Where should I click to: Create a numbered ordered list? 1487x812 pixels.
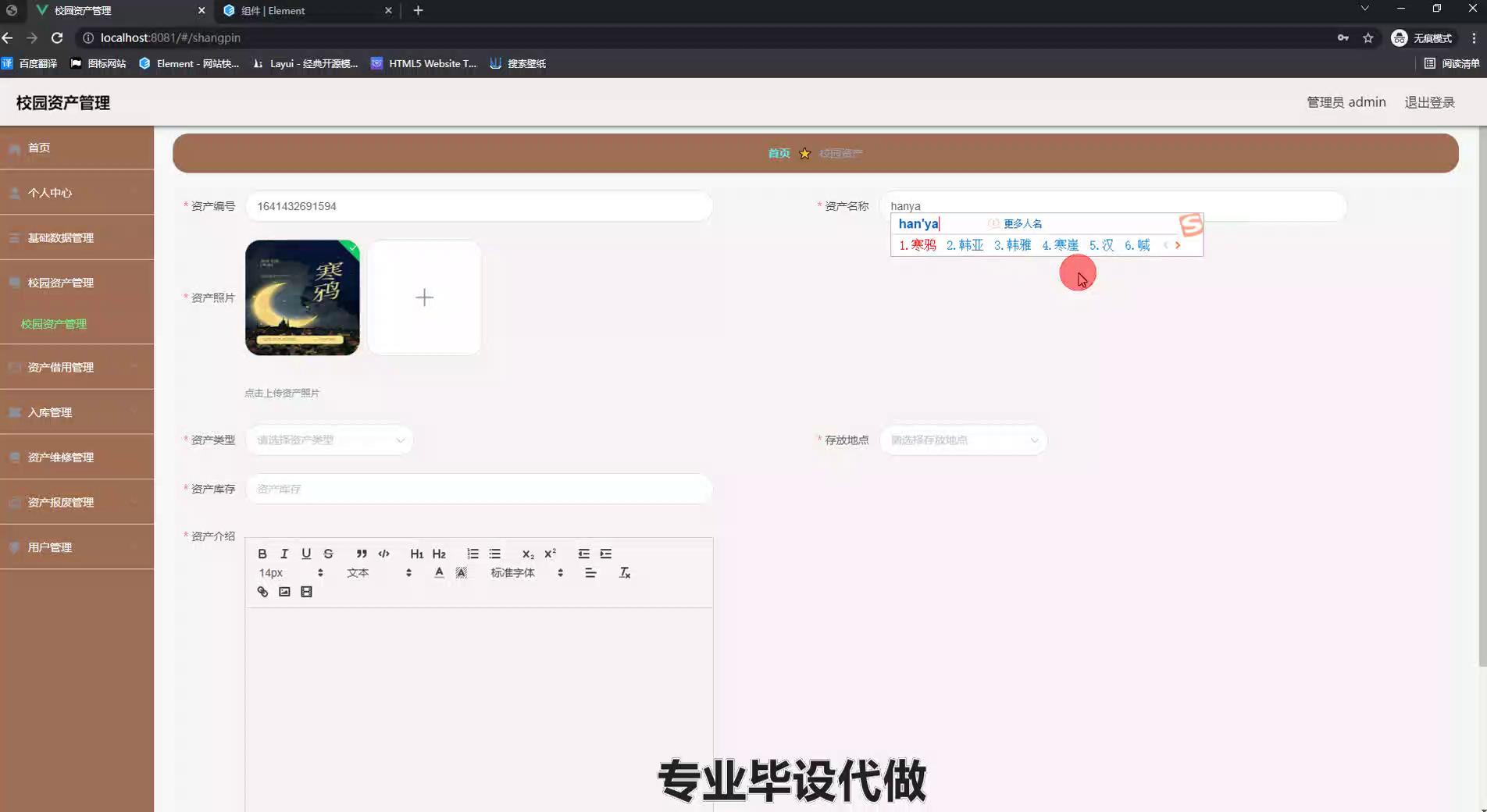tap(472, 554)
